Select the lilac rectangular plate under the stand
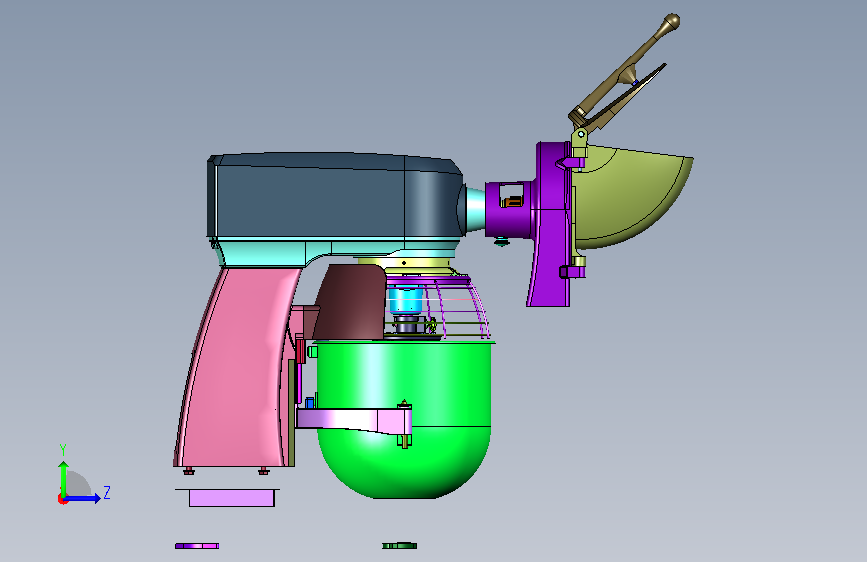 point(232,498)
